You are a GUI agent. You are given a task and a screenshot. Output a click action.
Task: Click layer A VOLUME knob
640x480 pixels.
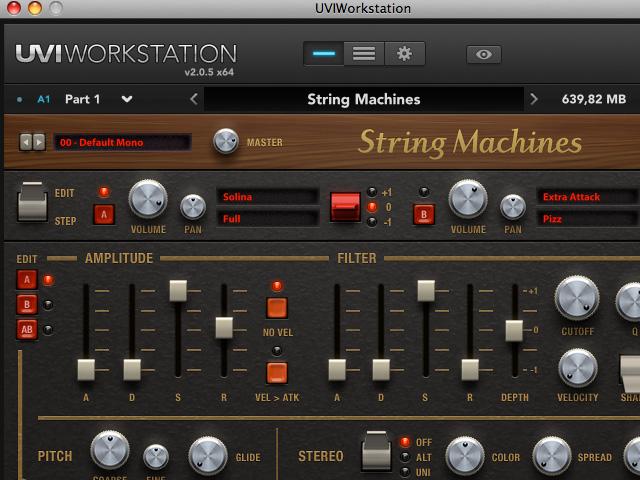(148, 199)
